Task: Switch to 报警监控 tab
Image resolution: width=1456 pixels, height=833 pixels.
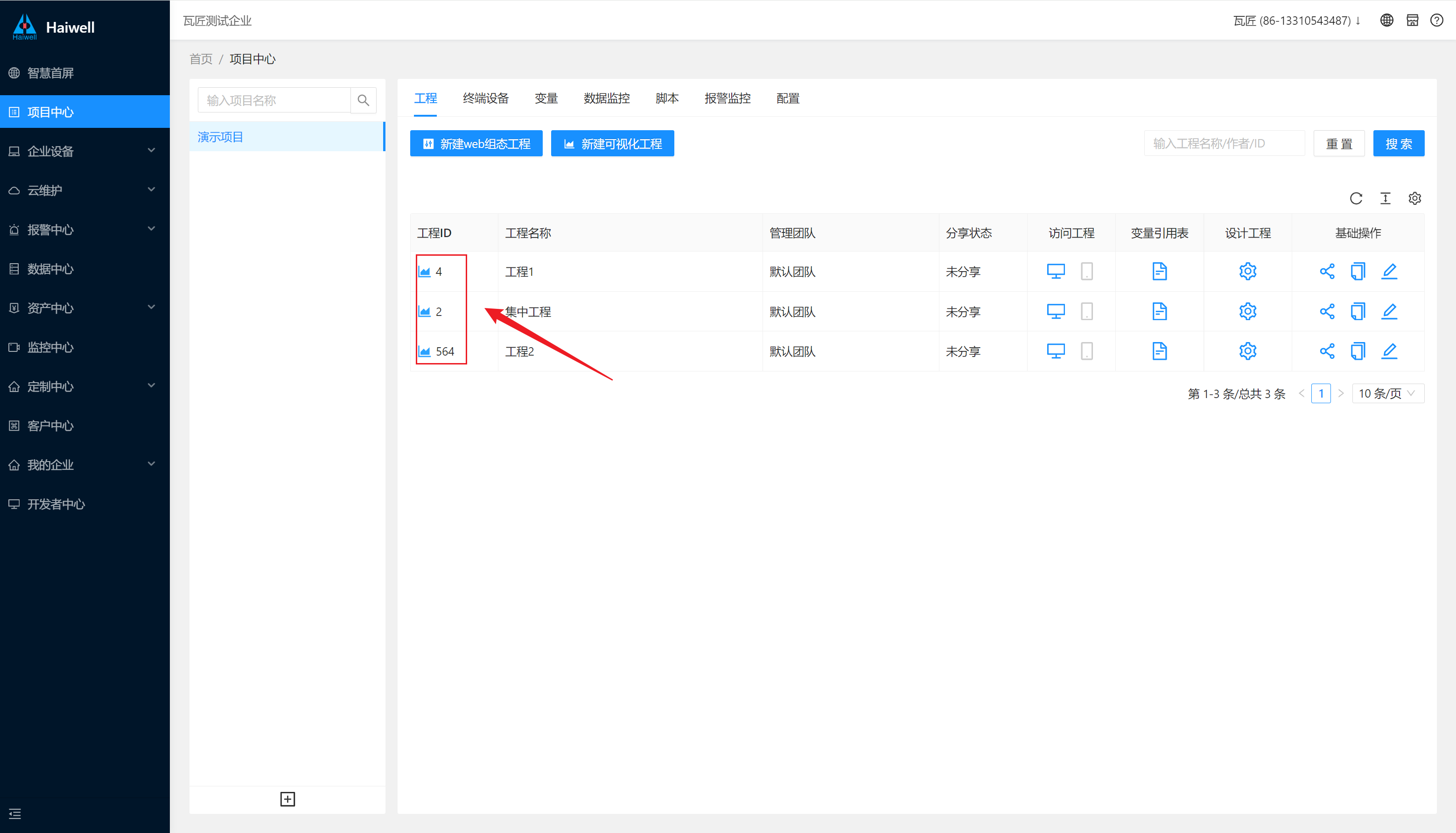Action: tap(727, 98)
